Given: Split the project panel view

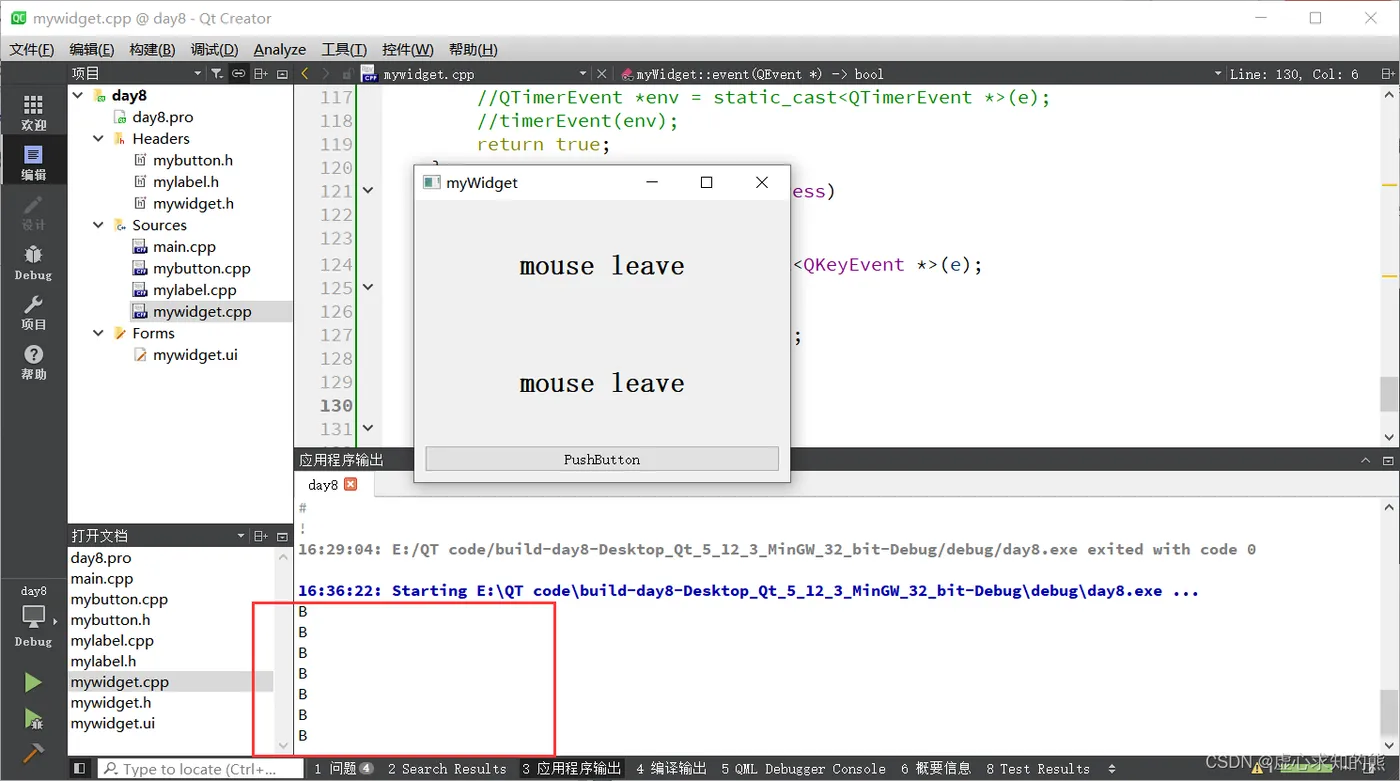Looking at the screenshot, I should [260, 73].
